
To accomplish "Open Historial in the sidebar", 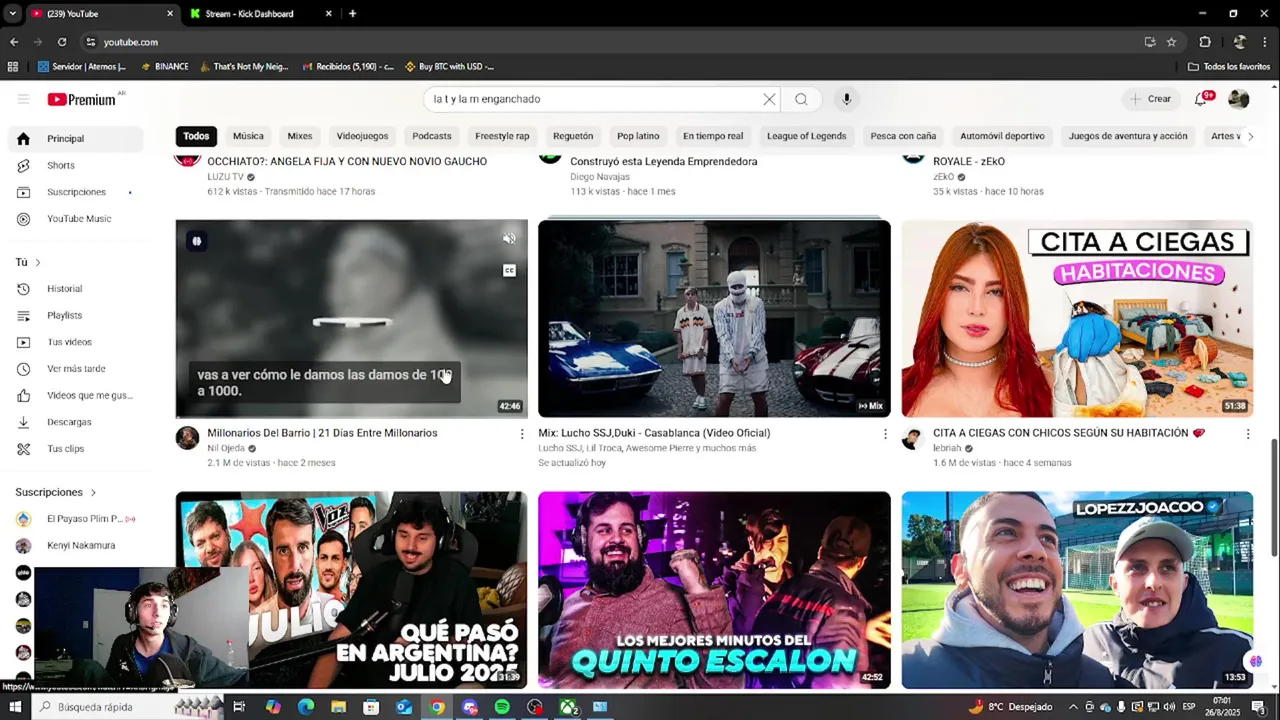I will pyautogui.click(x=76, y=289).
